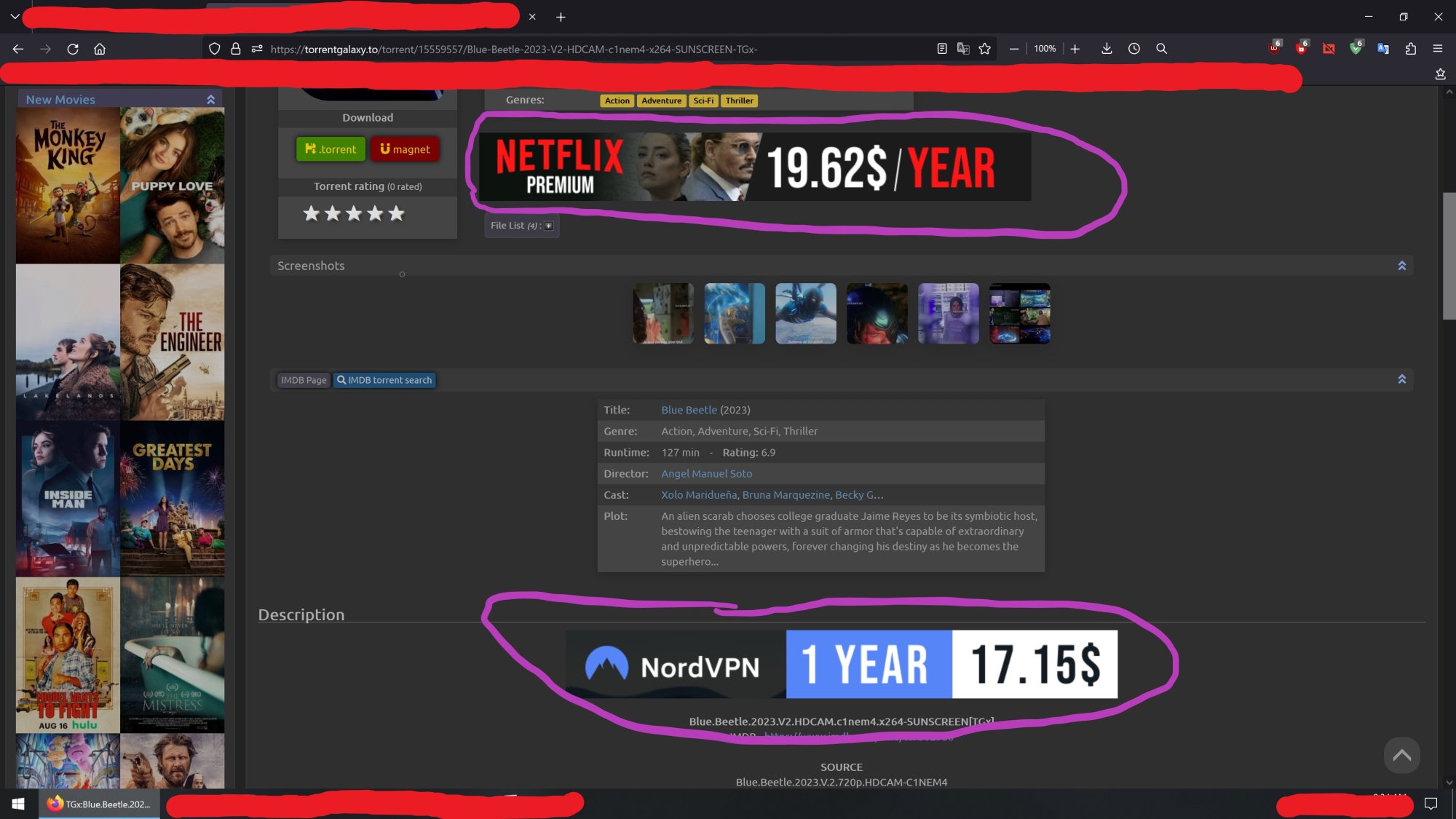The height and width of the screenshot is (819, 1456).
Task: Go to browser home page icon
Action: tap(100, 49)
